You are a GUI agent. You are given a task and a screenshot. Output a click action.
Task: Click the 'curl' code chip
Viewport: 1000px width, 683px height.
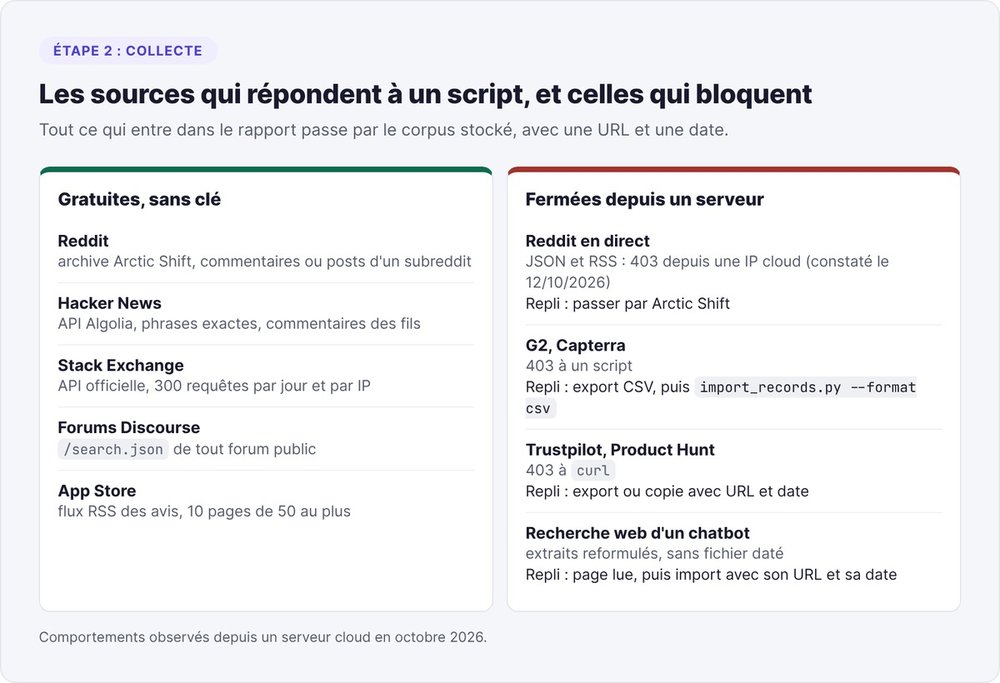coord(592,470)
